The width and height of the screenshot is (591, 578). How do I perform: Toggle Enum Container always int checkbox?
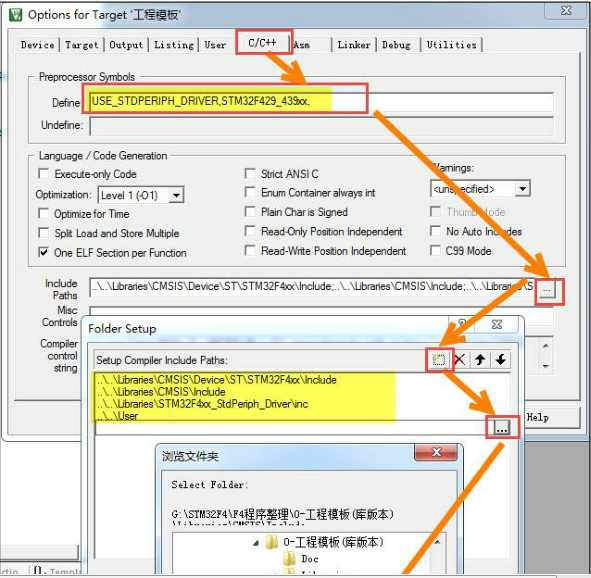(x=250, y=192)
